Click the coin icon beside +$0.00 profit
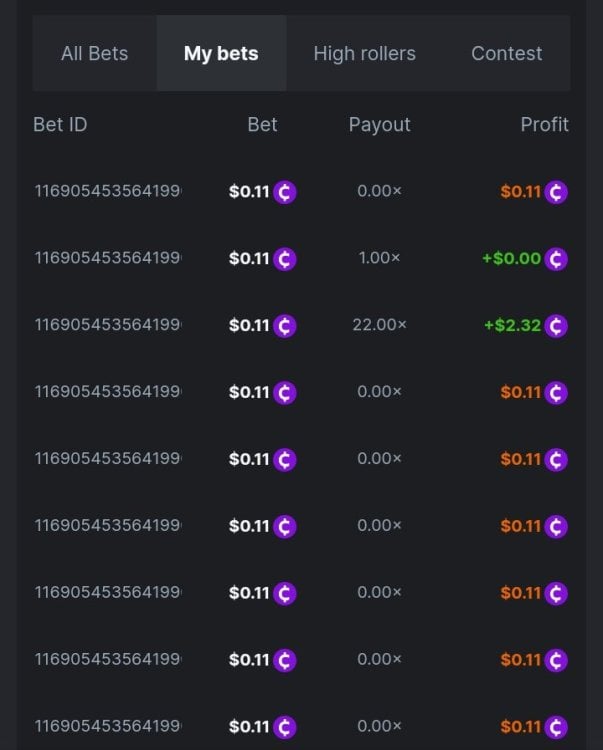 click(556, 259)
